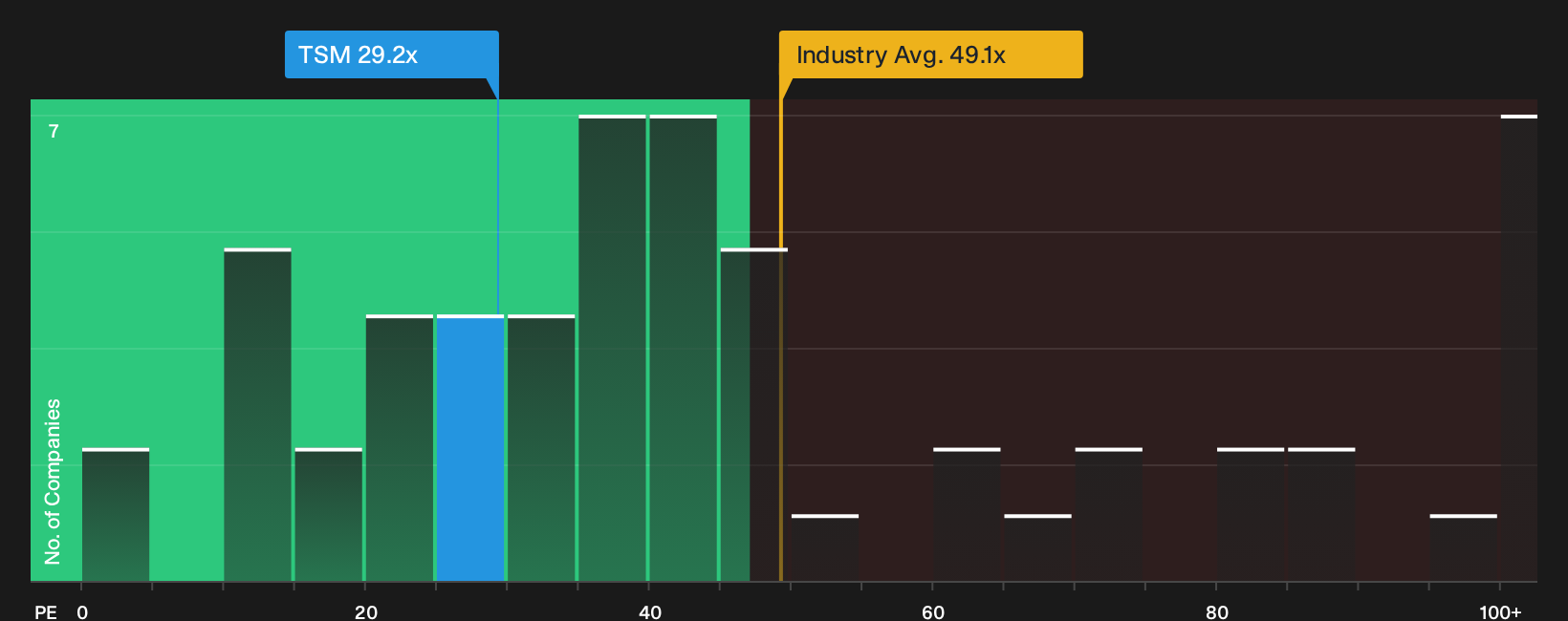
Task: Click the x-axis label 0
Action: coord(82,611)
